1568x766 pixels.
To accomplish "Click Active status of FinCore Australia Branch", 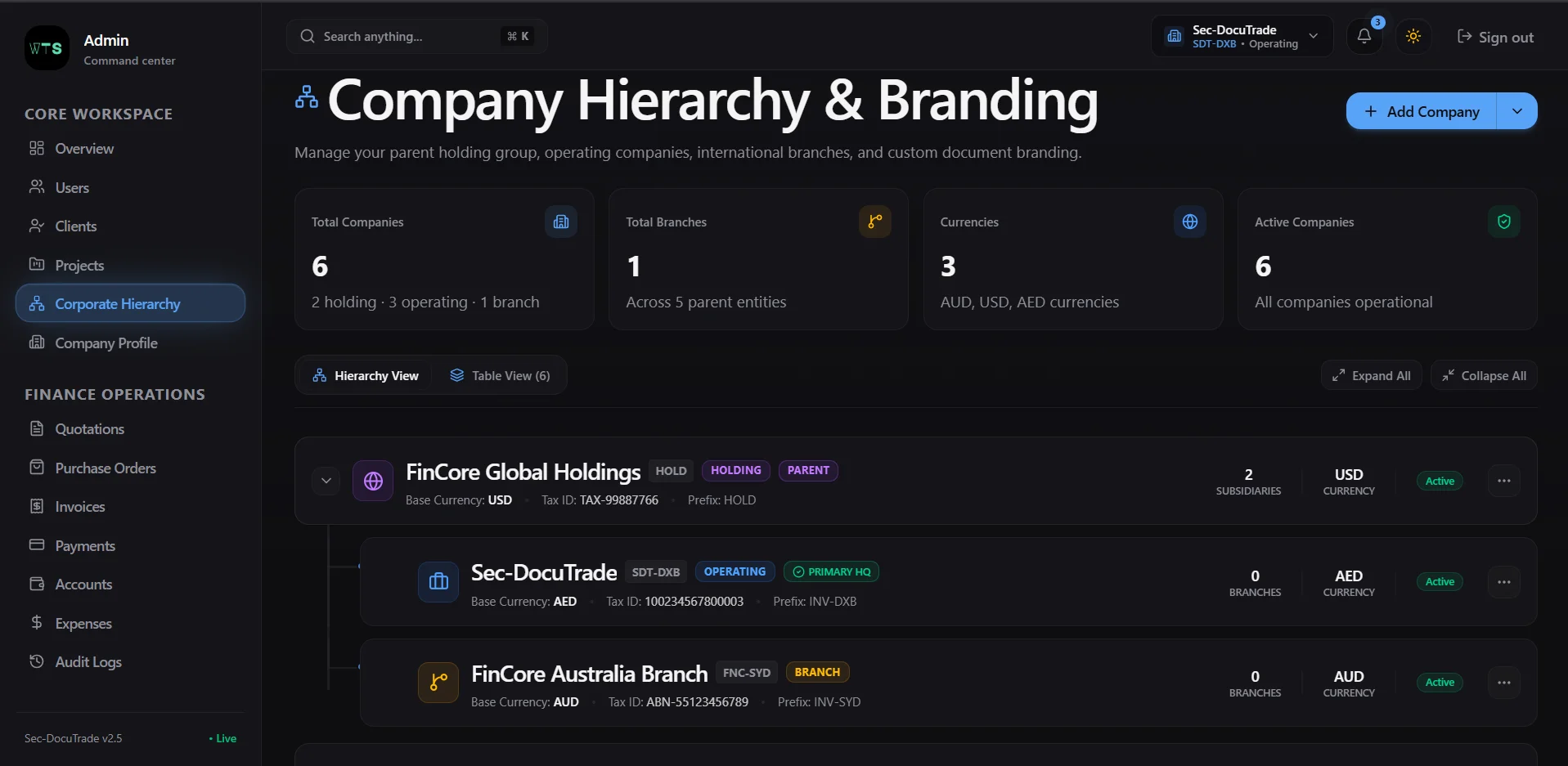I will [x=1440, y=682].
